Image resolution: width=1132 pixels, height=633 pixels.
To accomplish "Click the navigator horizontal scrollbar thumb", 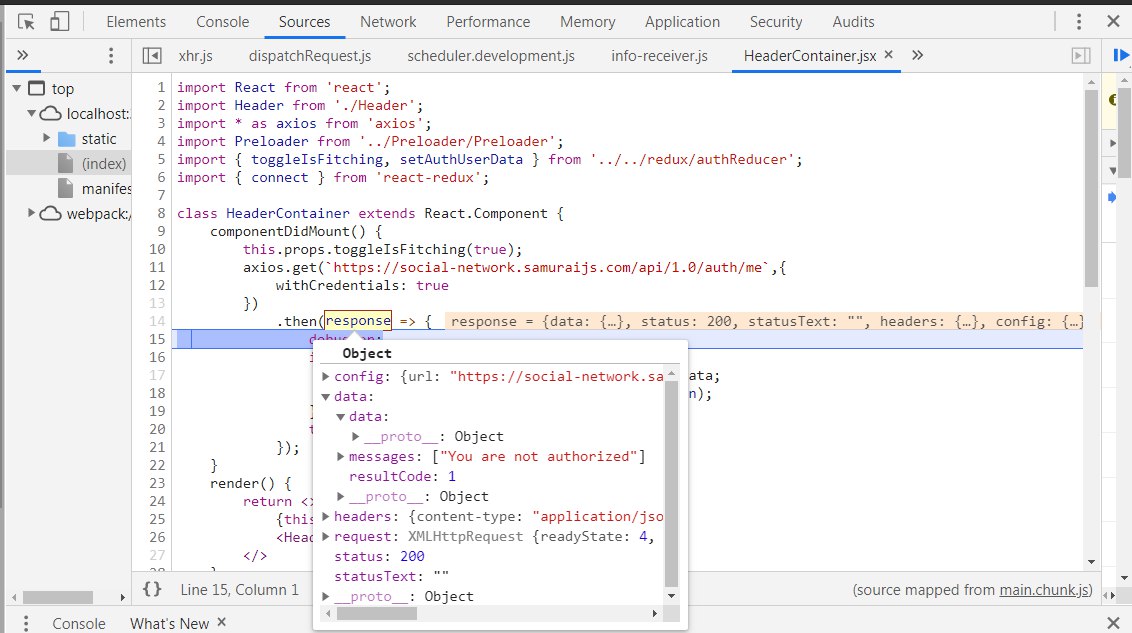I will (58, 597).
